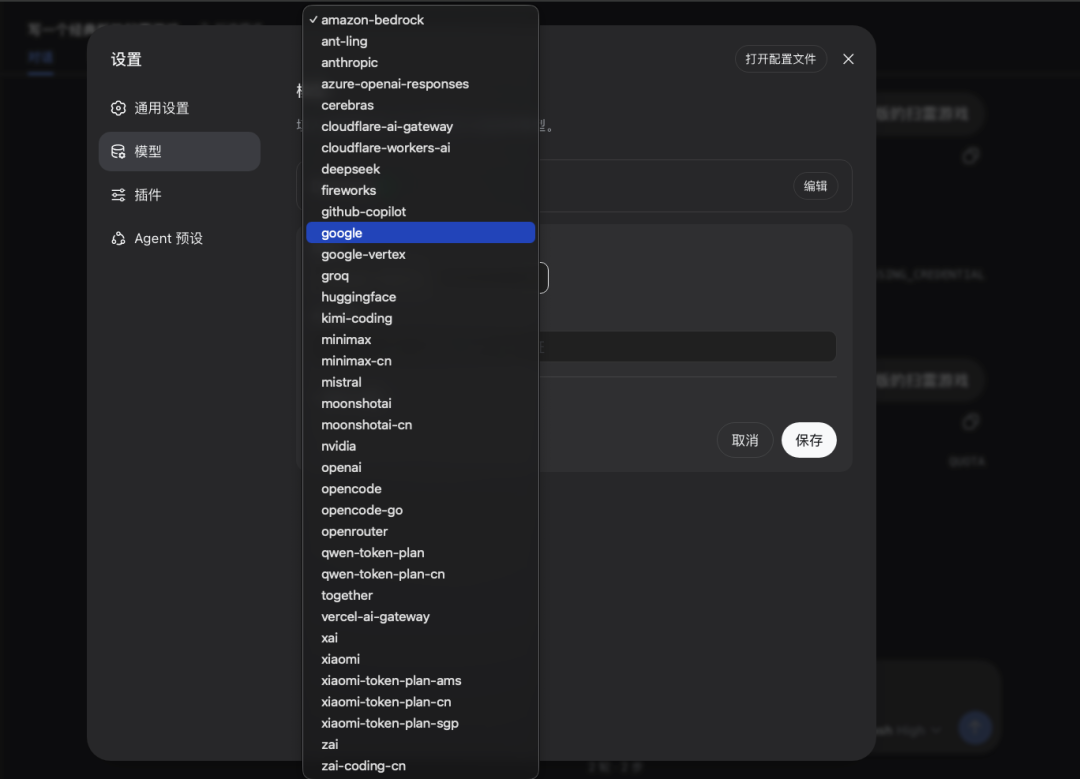Screen dimensions: 1080x779
Task: Choose xiaomi-token-plan-ams option
Action: click(420, 682)
